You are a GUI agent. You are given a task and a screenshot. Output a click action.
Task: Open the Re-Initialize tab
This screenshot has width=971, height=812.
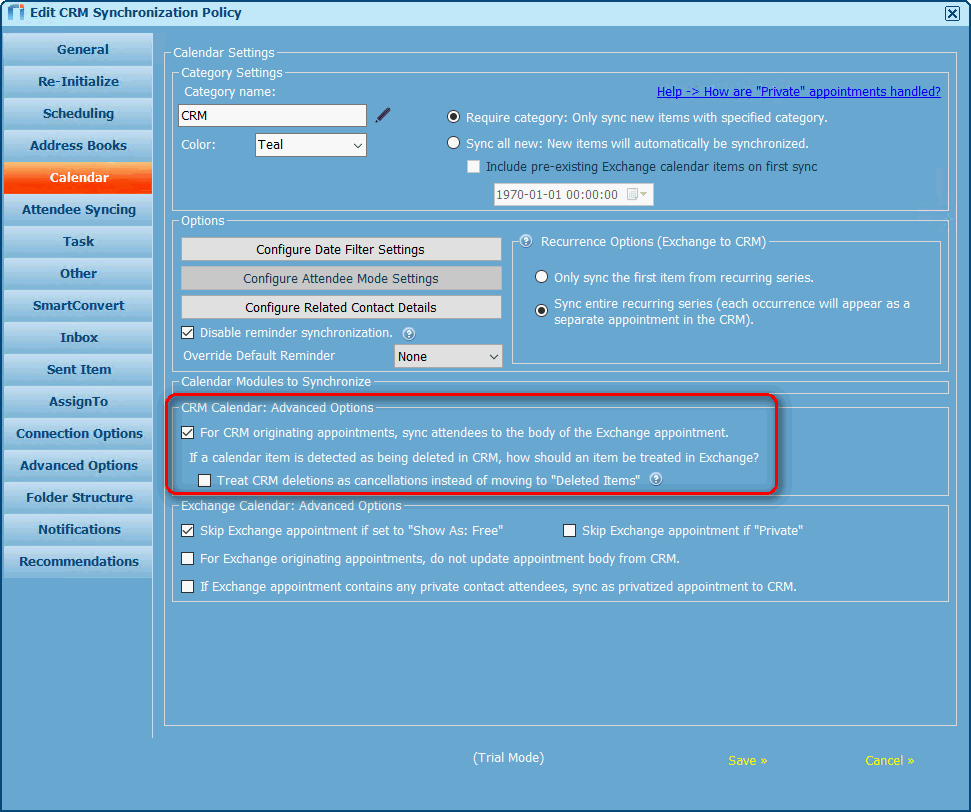[x=78, y=81]
